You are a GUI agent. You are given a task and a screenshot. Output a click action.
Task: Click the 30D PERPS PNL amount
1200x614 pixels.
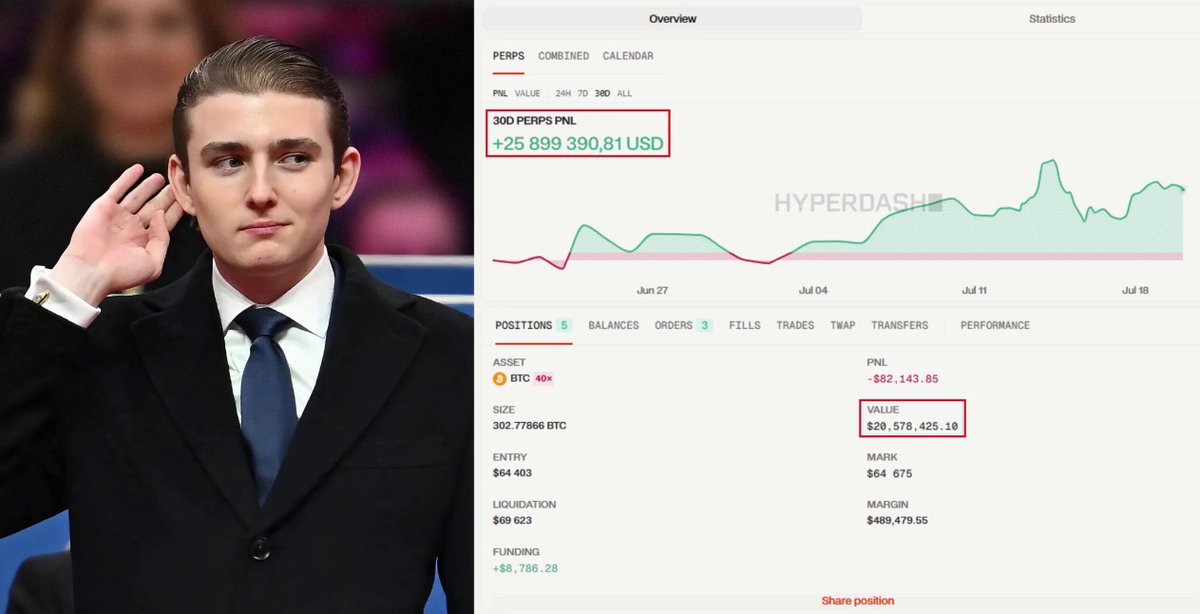click(577, 144)
